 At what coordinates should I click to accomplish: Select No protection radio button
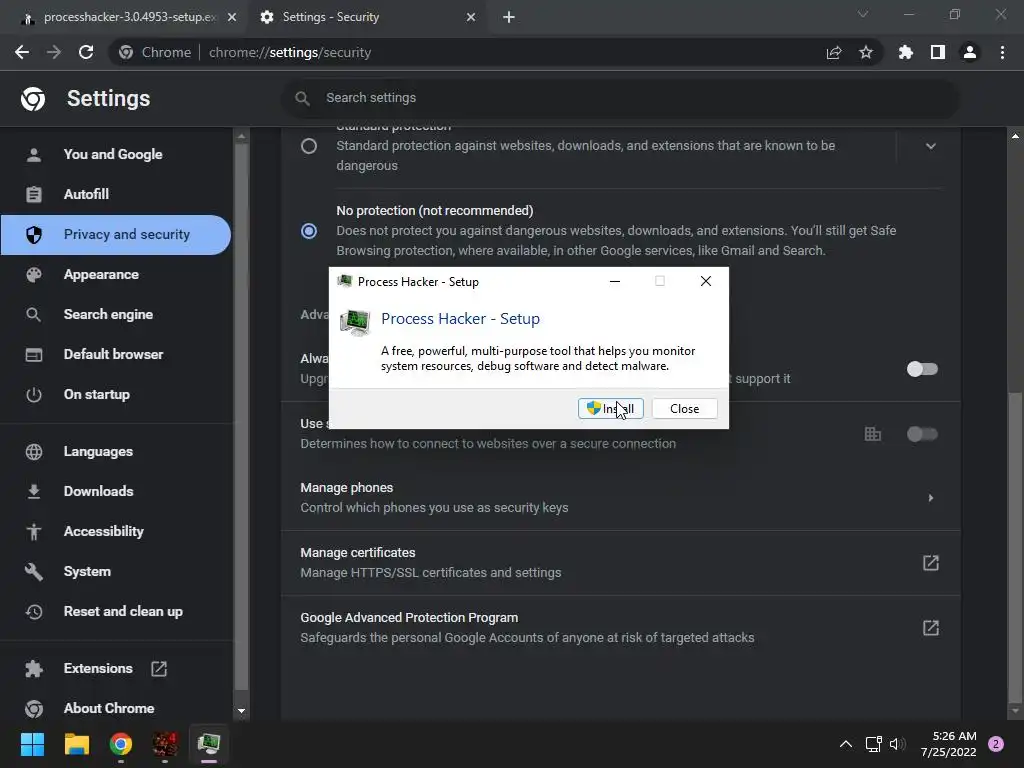click(x=309, y=231)
